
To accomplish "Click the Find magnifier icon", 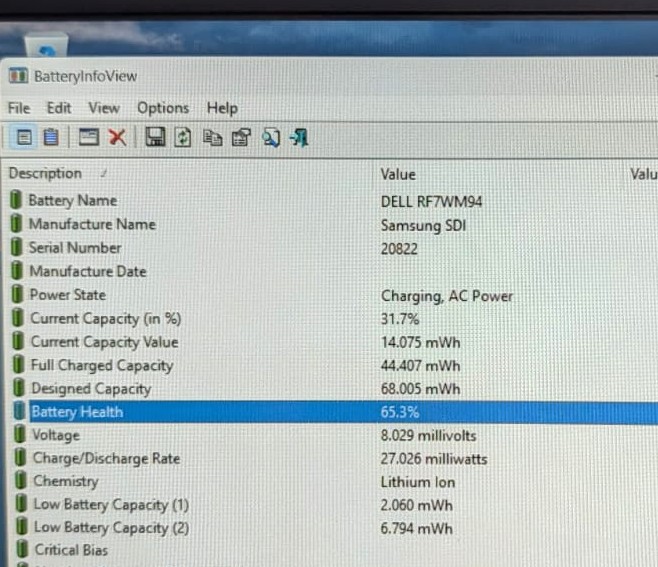I will [x=271, y=138].
